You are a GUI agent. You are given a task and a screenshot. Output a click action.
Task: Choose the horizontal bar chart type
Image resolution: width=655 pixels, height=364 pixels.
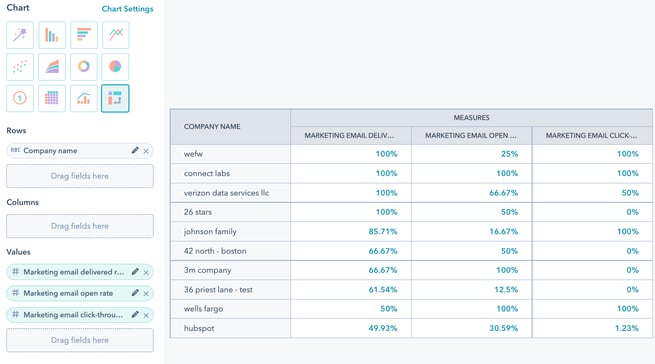pos(84,35)
